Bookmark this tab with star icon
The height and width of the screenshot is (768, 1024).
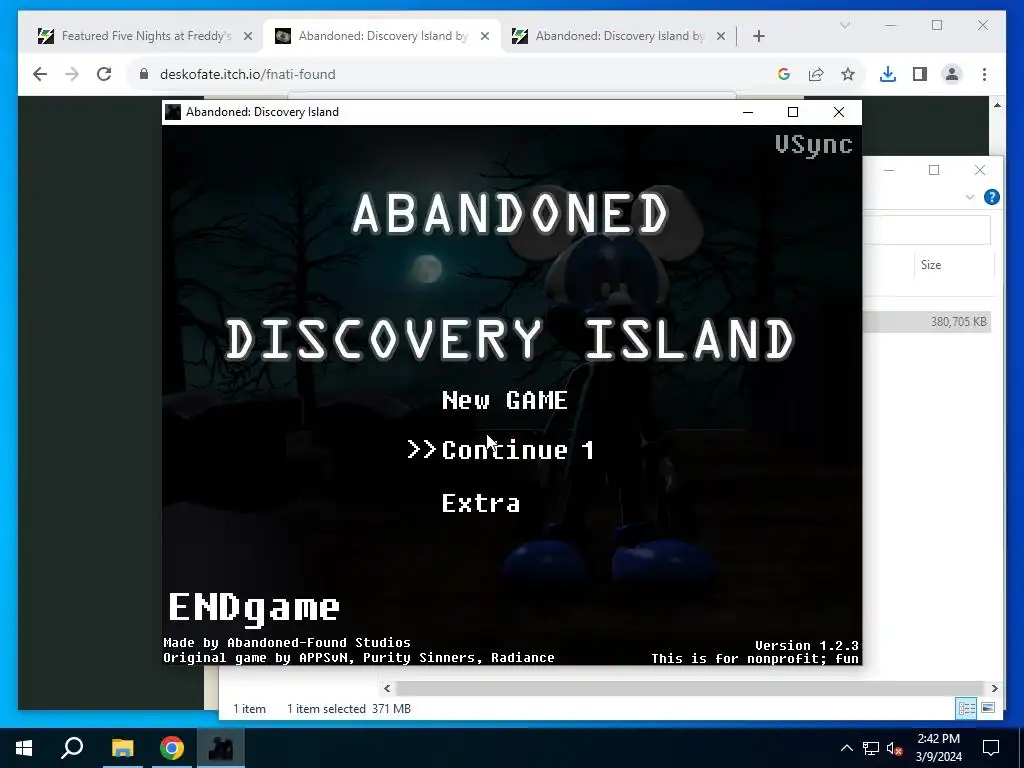[x=848, y=74]
